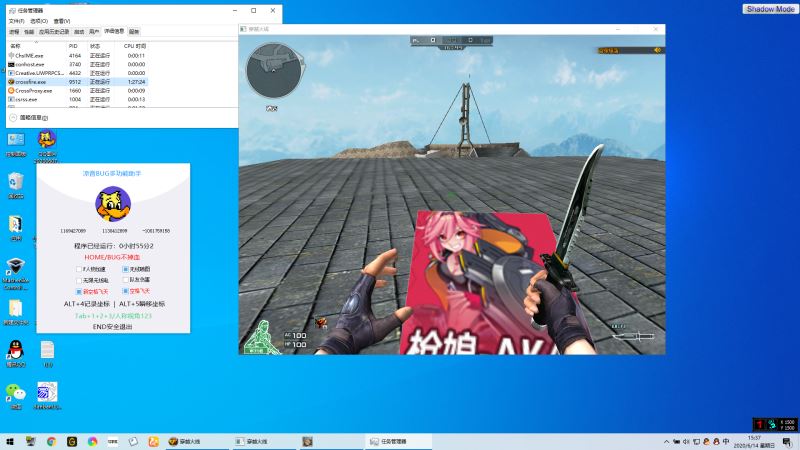The width and height of the screenshot is (800, 450).
Task: Select the CrossProxy.exe process row
Action: coord(77,90)
